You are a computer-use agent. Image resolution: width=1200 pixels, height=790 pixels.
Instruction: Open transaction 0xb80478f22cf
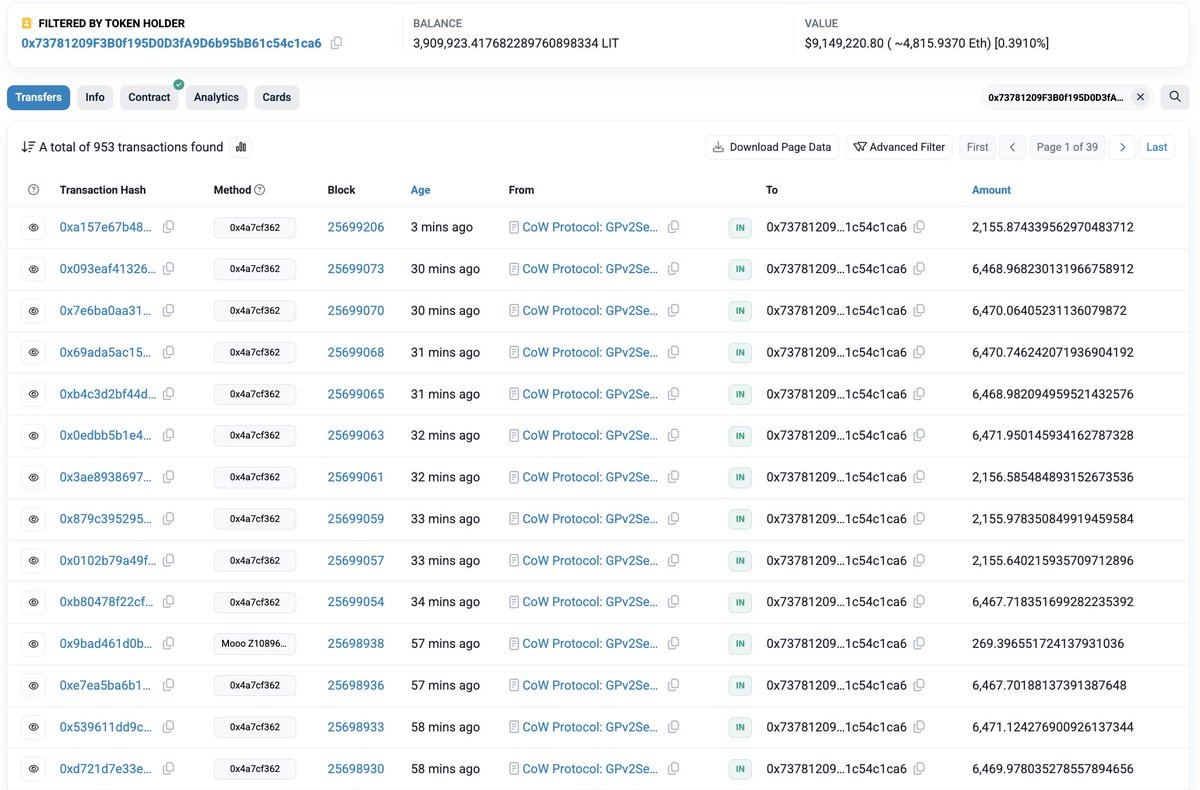click(x=108, y=602)
